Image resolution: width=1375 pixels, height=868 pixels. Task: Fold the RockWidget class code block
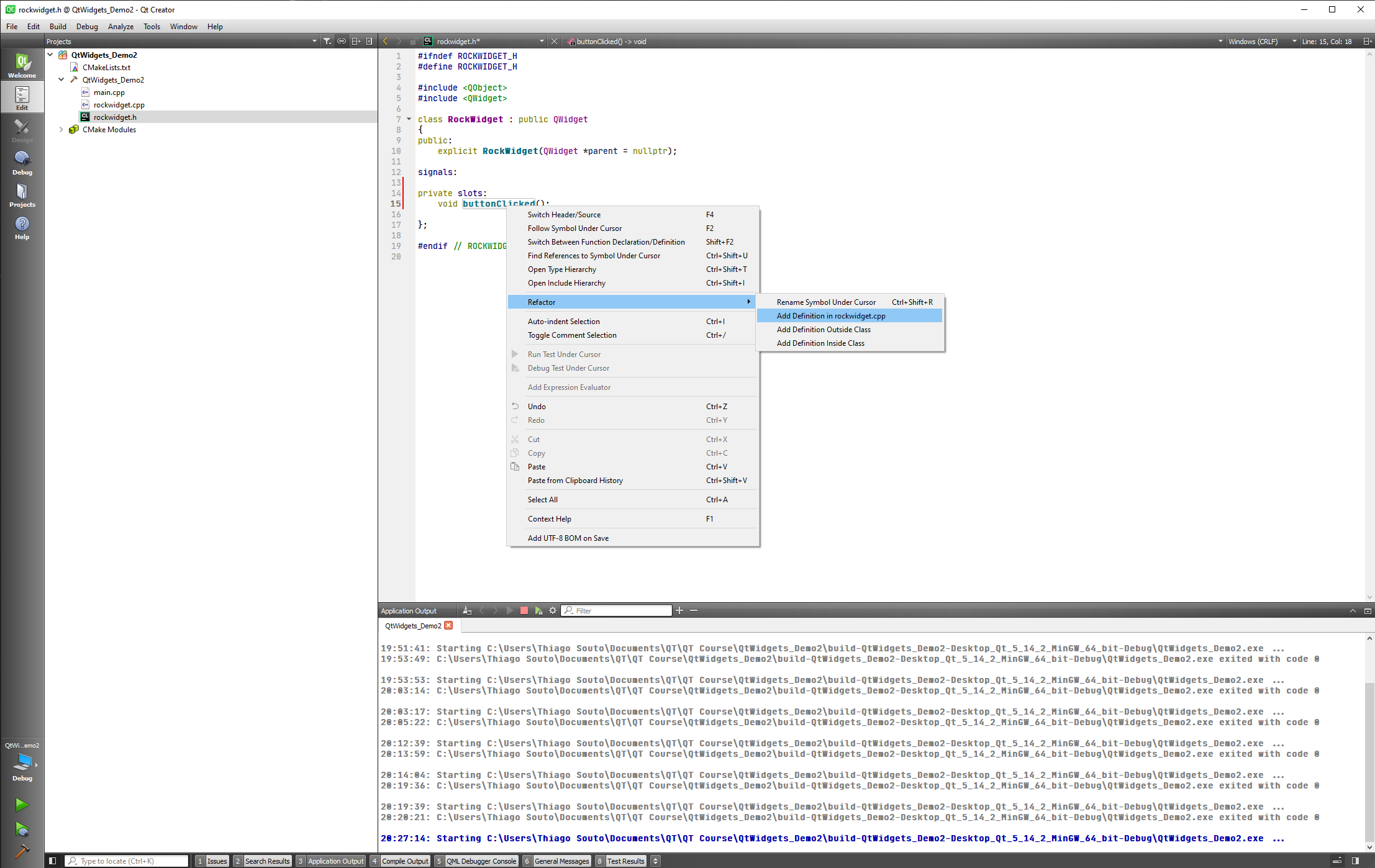tap(409, 119)
